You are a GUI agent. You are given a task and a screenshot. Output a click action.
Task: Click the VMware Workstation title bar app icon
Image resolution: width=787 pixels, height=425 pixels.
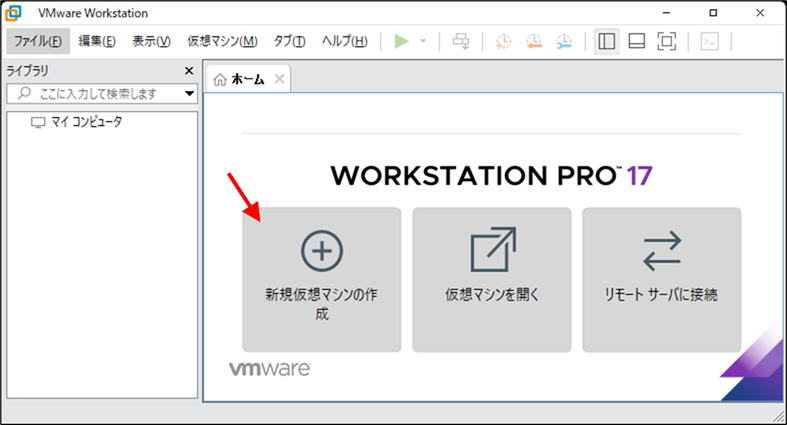tap(13, 13)
